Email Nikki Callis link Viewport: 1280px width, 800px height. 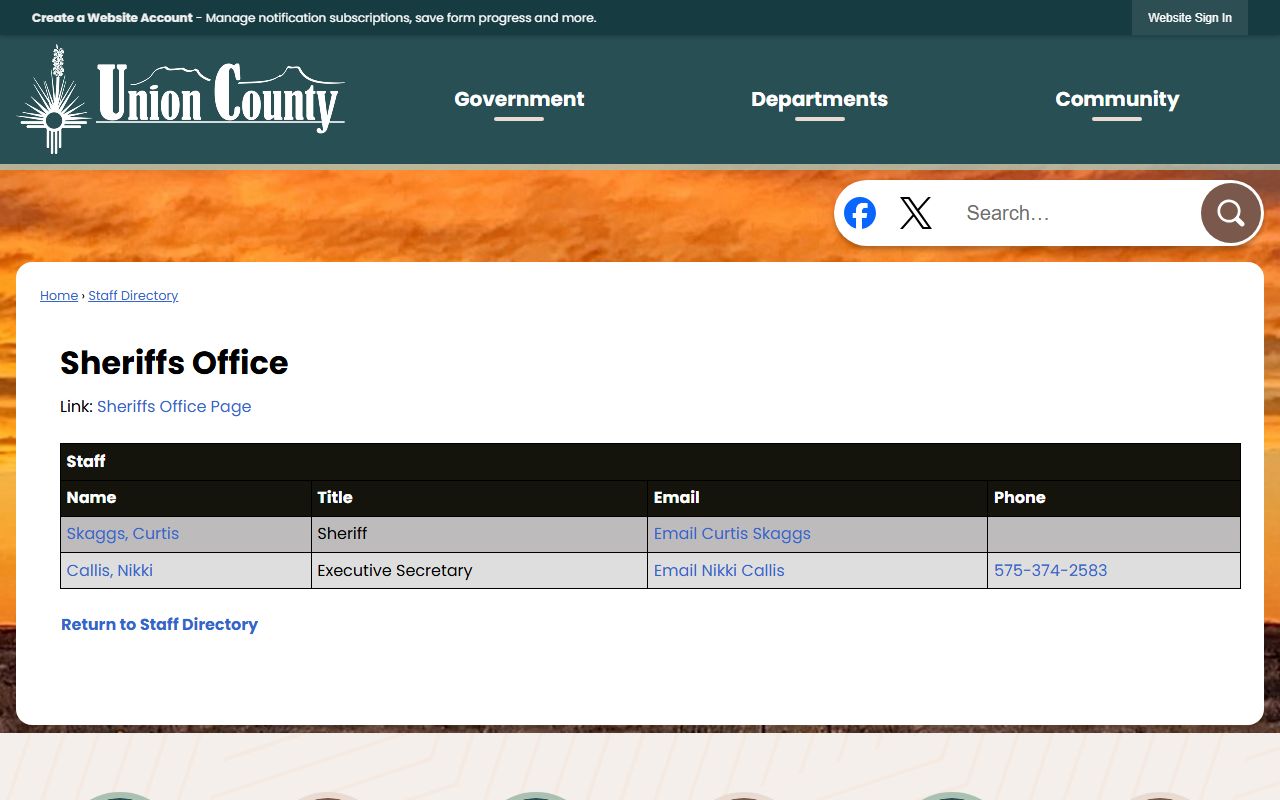[719, 571]
